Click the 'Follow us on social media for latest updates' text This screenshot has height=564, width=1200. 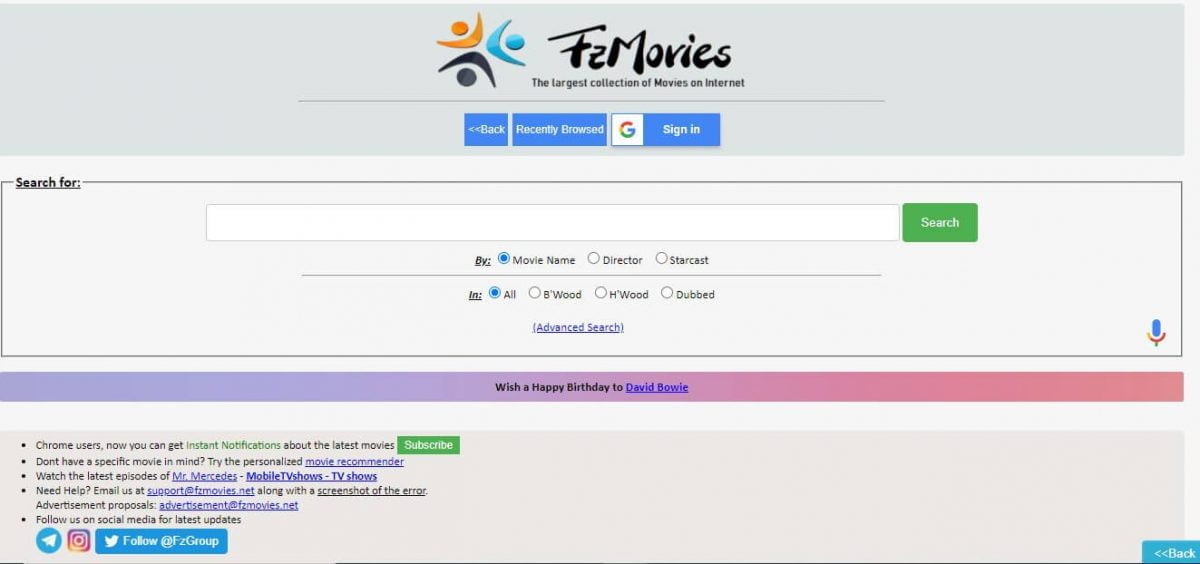[138, 520]
